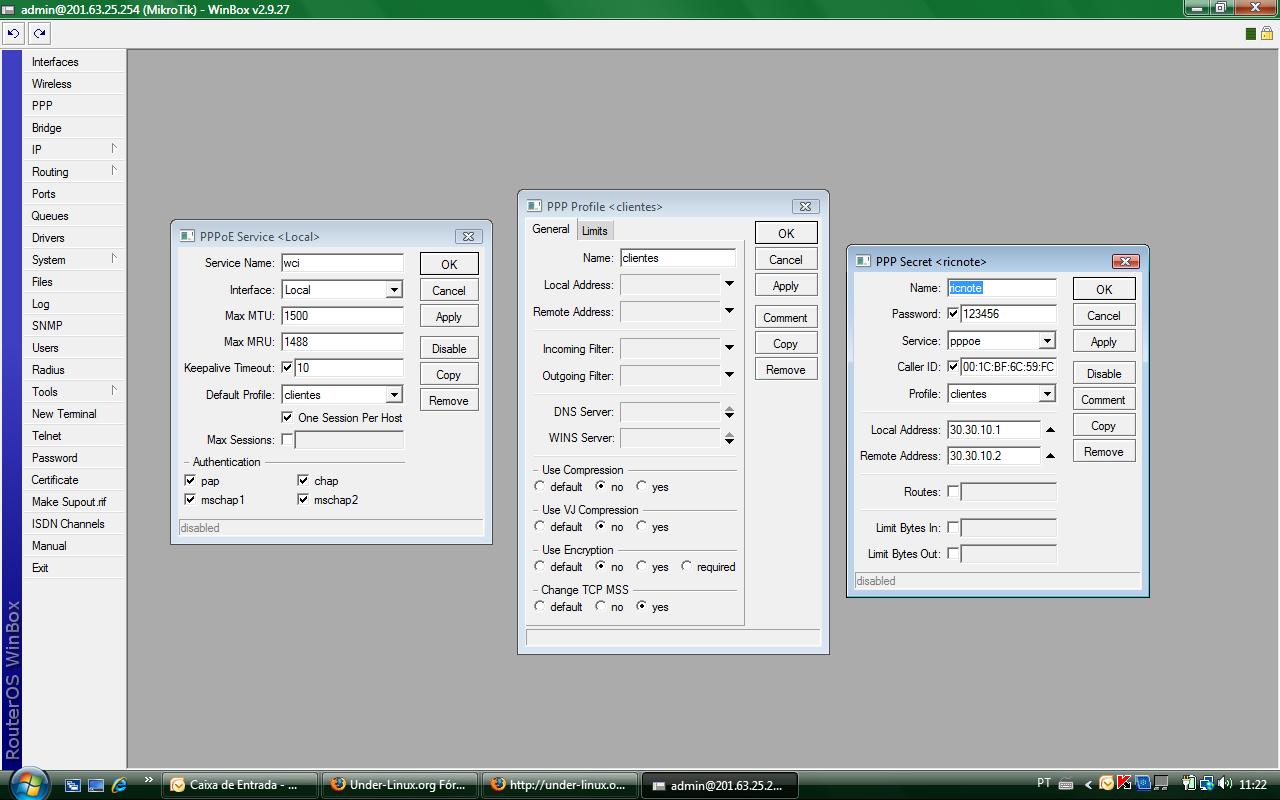Toggle the Password checkbox in PPP Secret

[x=953, y=314]
